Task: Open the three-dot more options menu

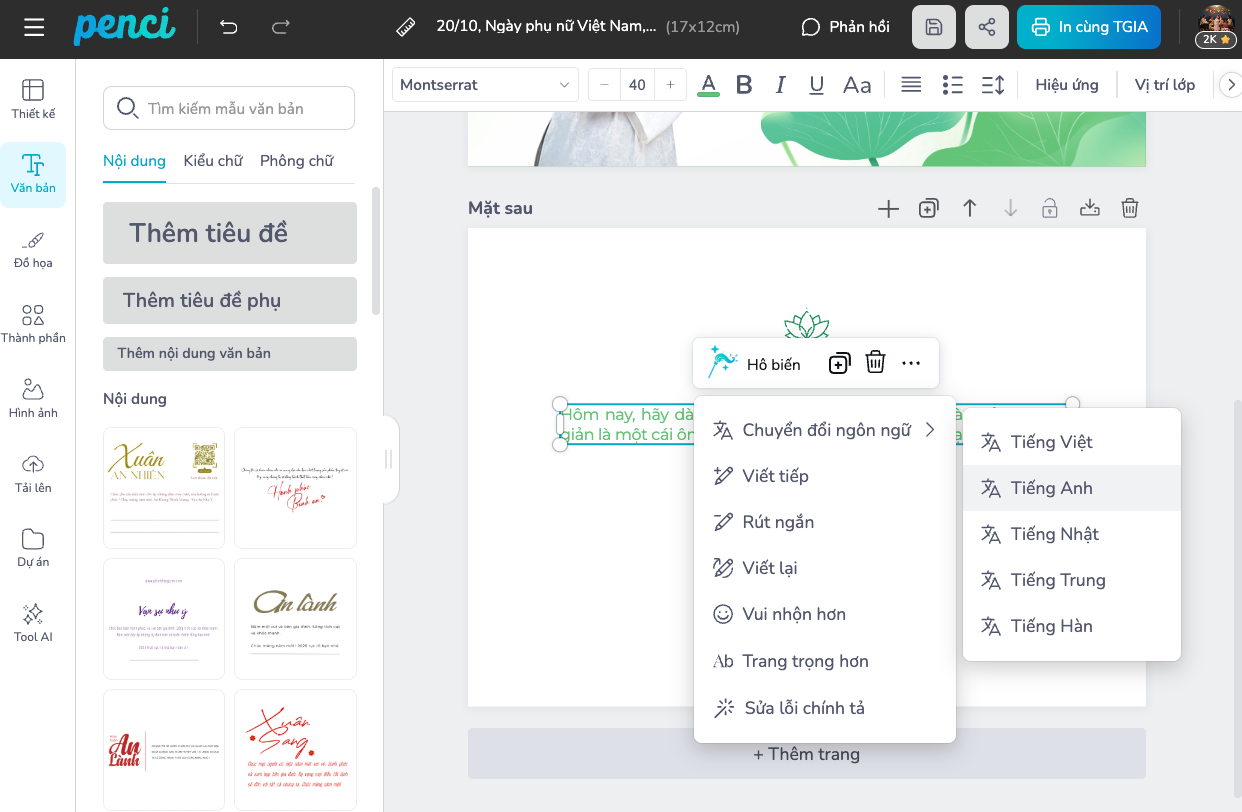Action: [911, 363]
